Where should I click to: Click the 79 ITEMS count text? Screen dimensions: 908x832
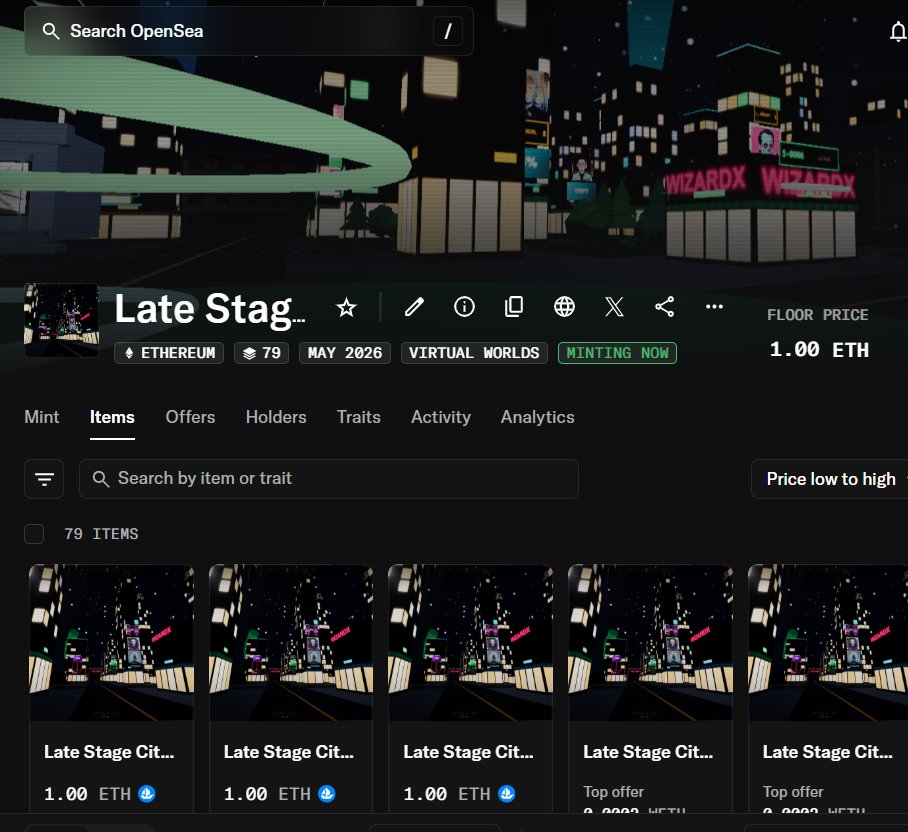(x=101, y=534)
